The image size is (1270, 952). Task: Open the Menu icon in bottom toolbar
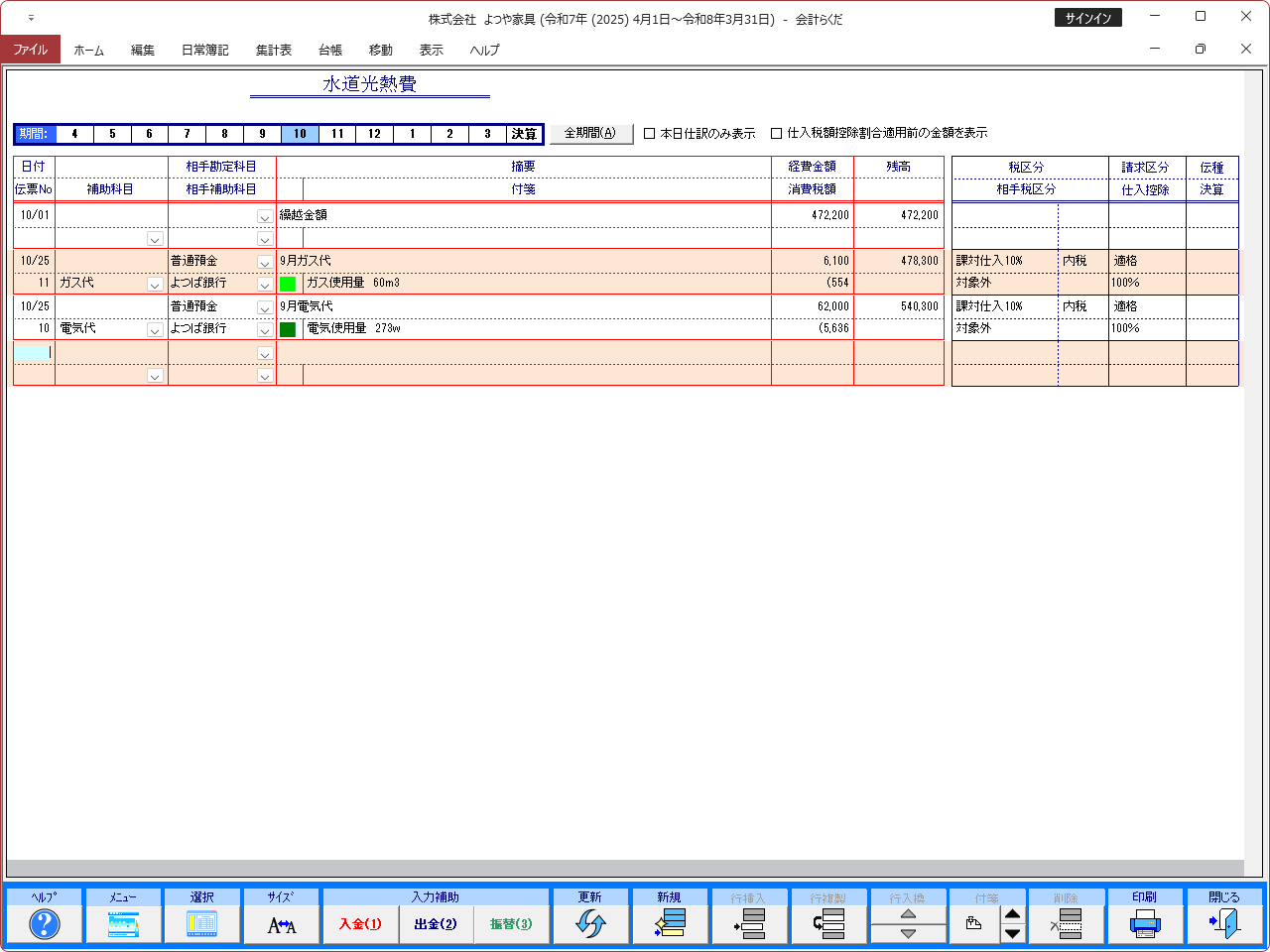click(123, 924)
